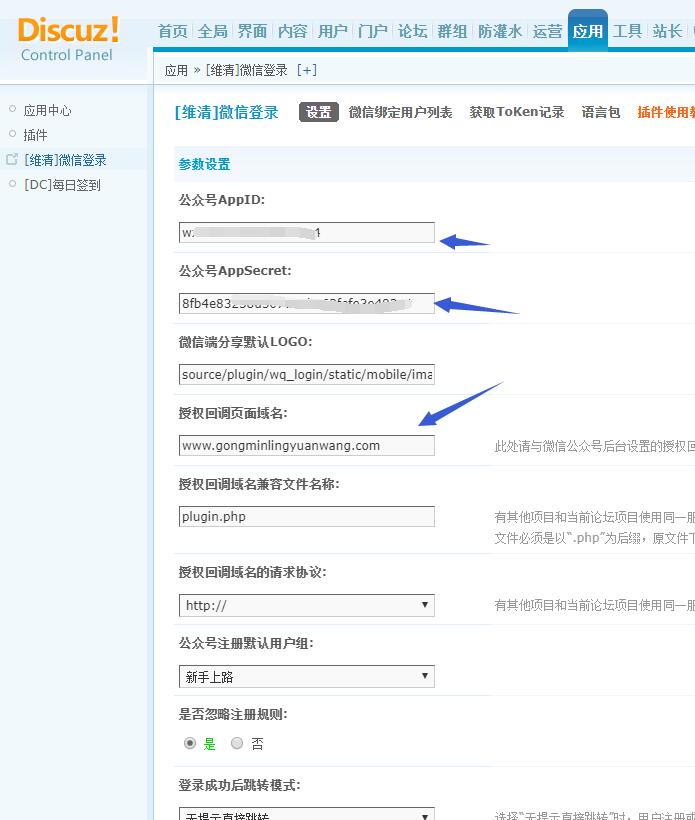This screenshot has width=695, height=820.
Task: Click the 公众号AppID input field
Action: click(x=306, y=233)
